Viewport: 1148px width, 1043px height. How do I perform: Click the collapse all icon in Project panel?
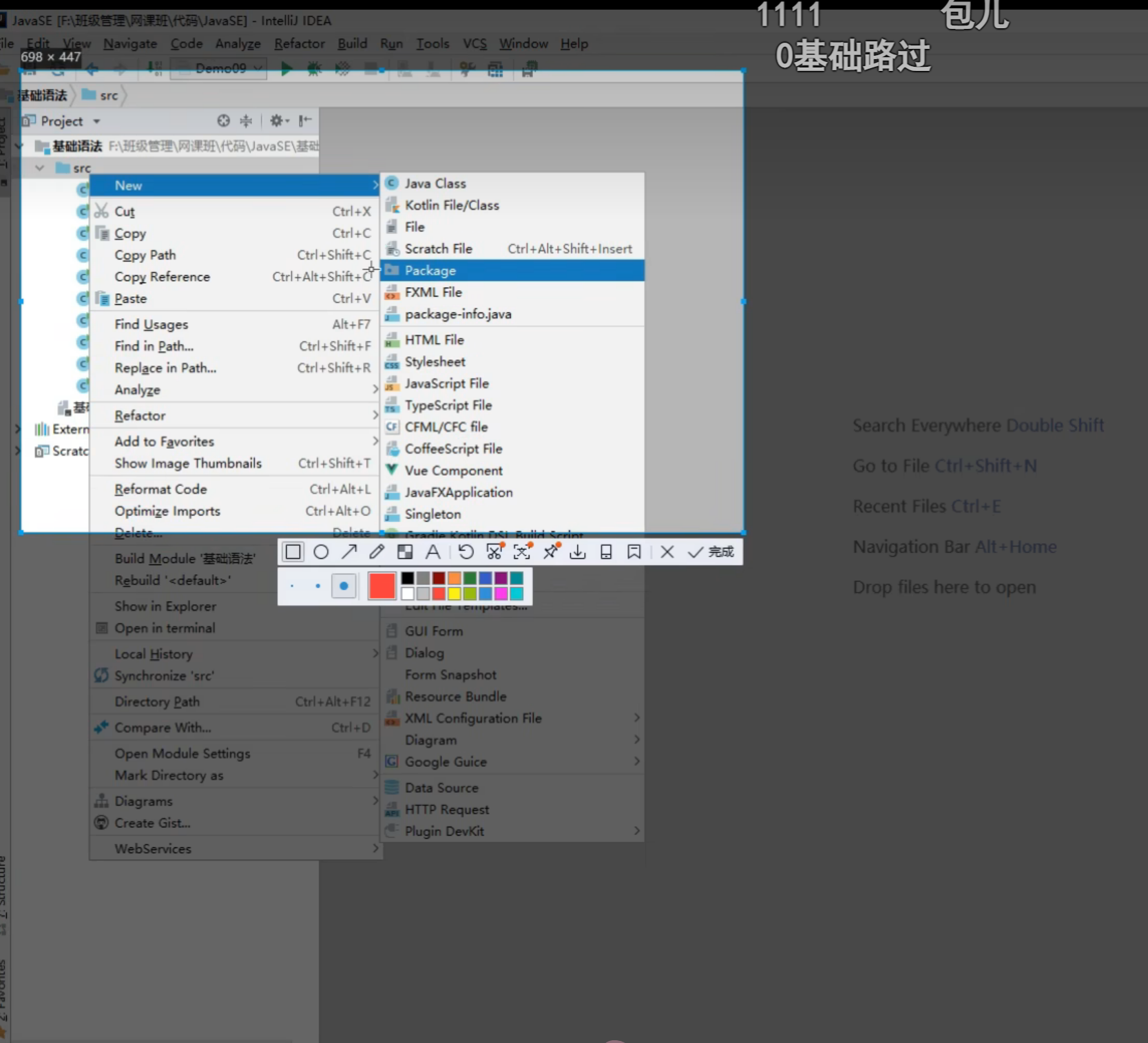pos(246,121)
